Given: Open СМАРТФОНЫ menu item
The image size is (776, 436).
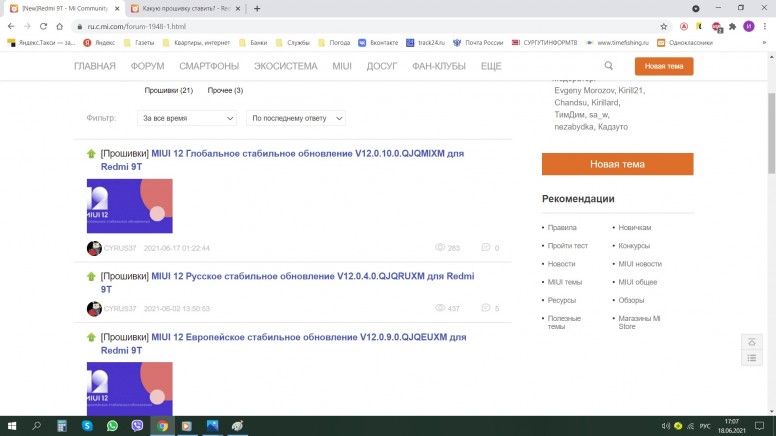Looking at the screenshot, I should (x=209, y=66).
